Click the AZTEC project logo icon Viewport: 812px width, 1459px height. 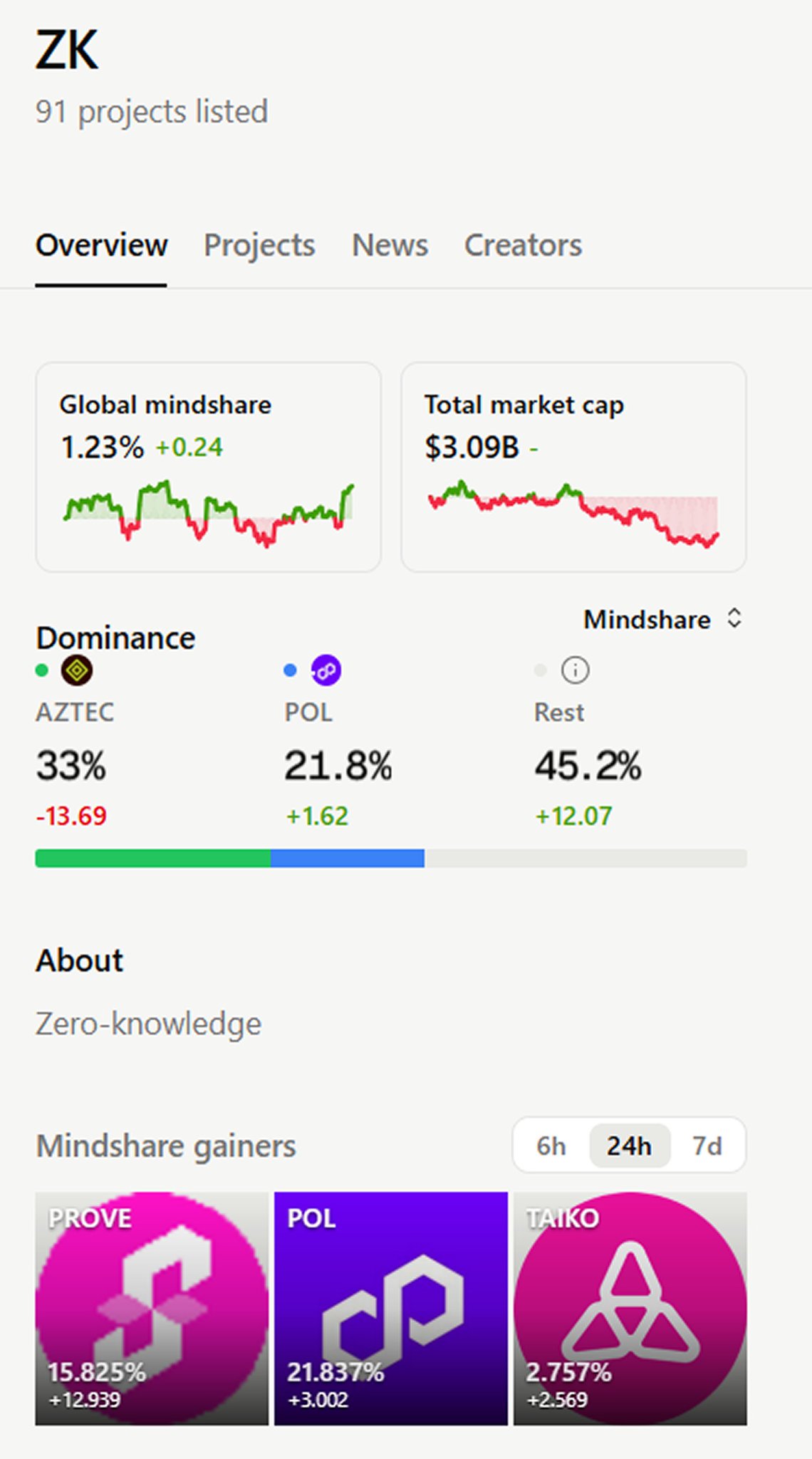[x=76, y=670]
